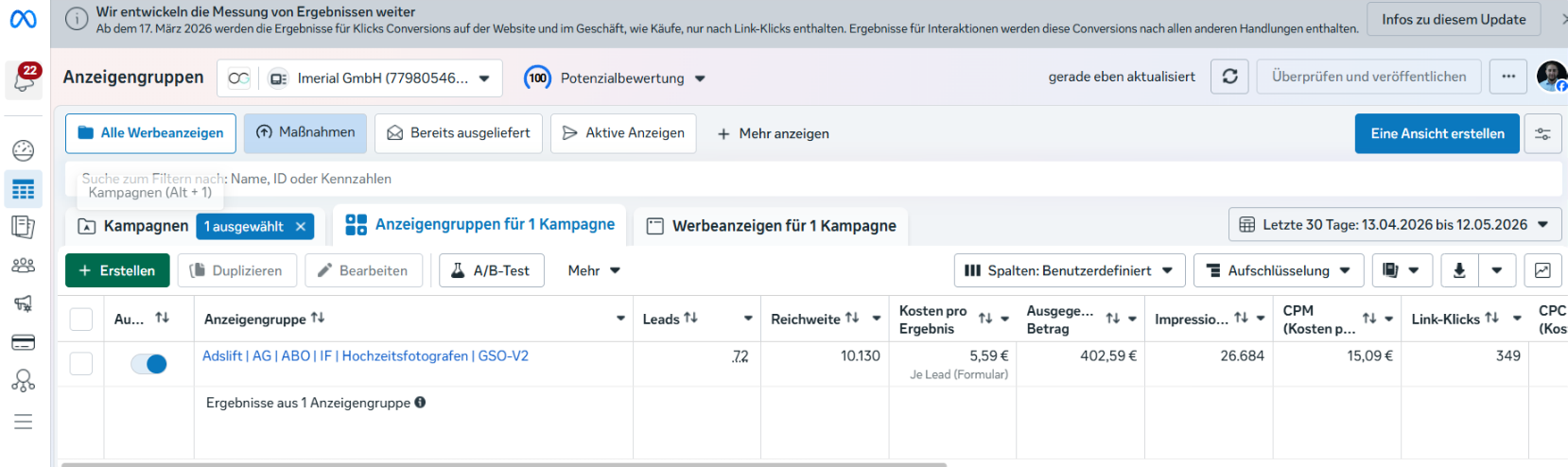Open the events manager icon in sidebar
The image size is (1568, 467).
point(24,381)
